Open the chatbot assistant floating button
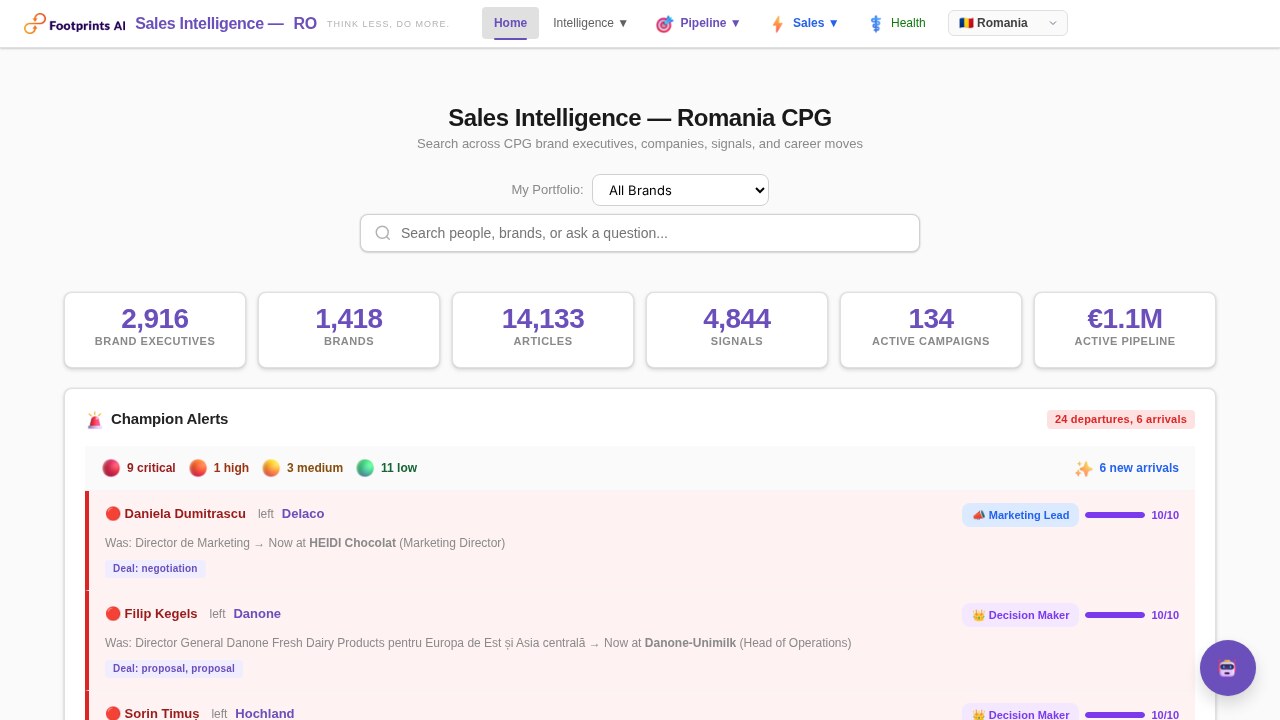Screen dimensions: 1280x720 [x=1228, y=668]
